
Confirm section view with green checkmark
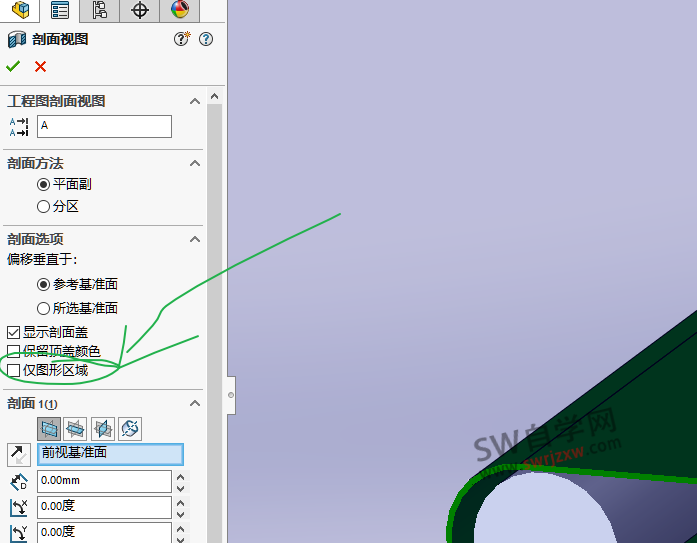pyautogui.click(x=13, y=66)
